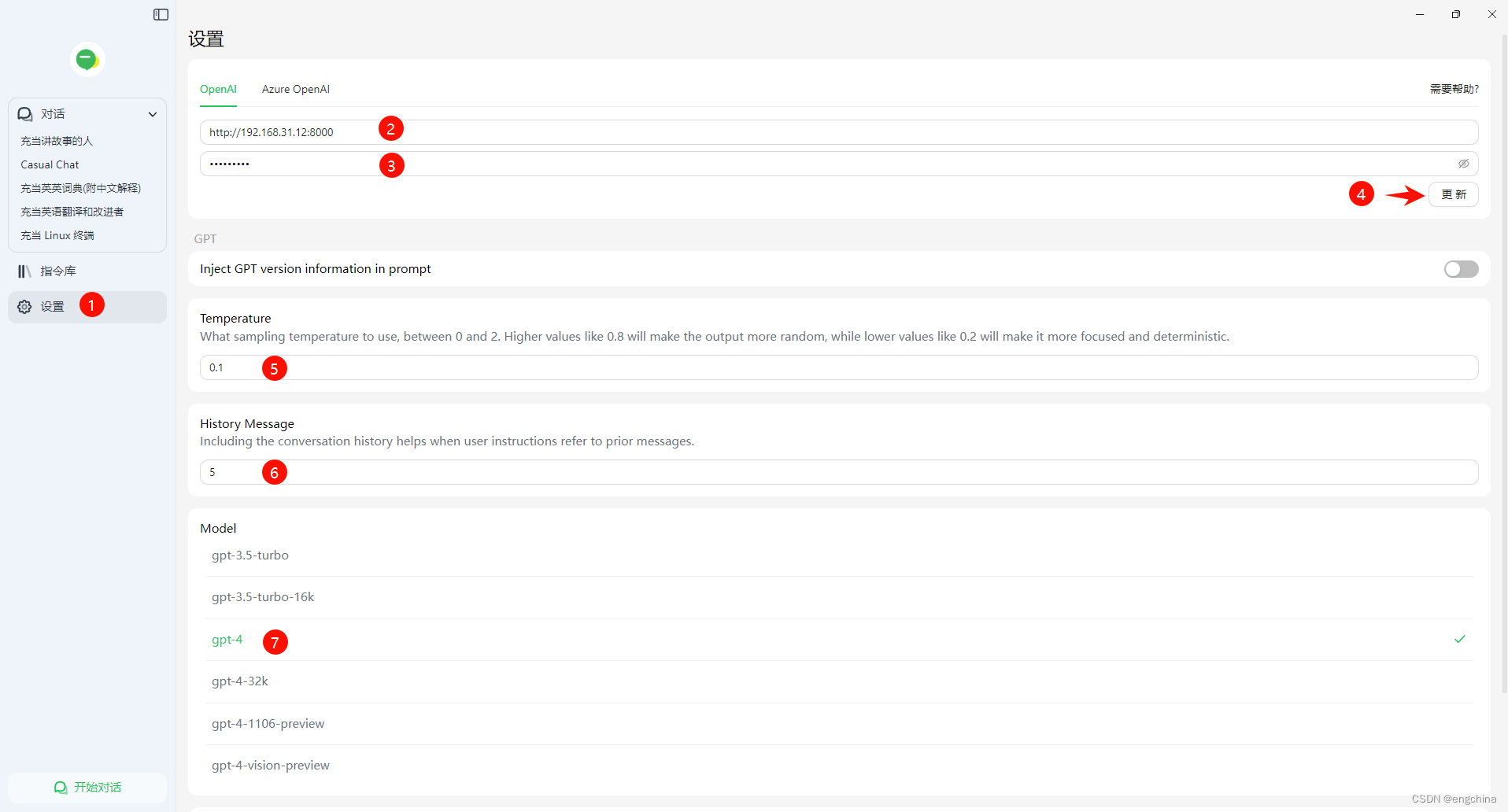Click the Temperature value field
The image size is (1508, 812).
[839, 367]
